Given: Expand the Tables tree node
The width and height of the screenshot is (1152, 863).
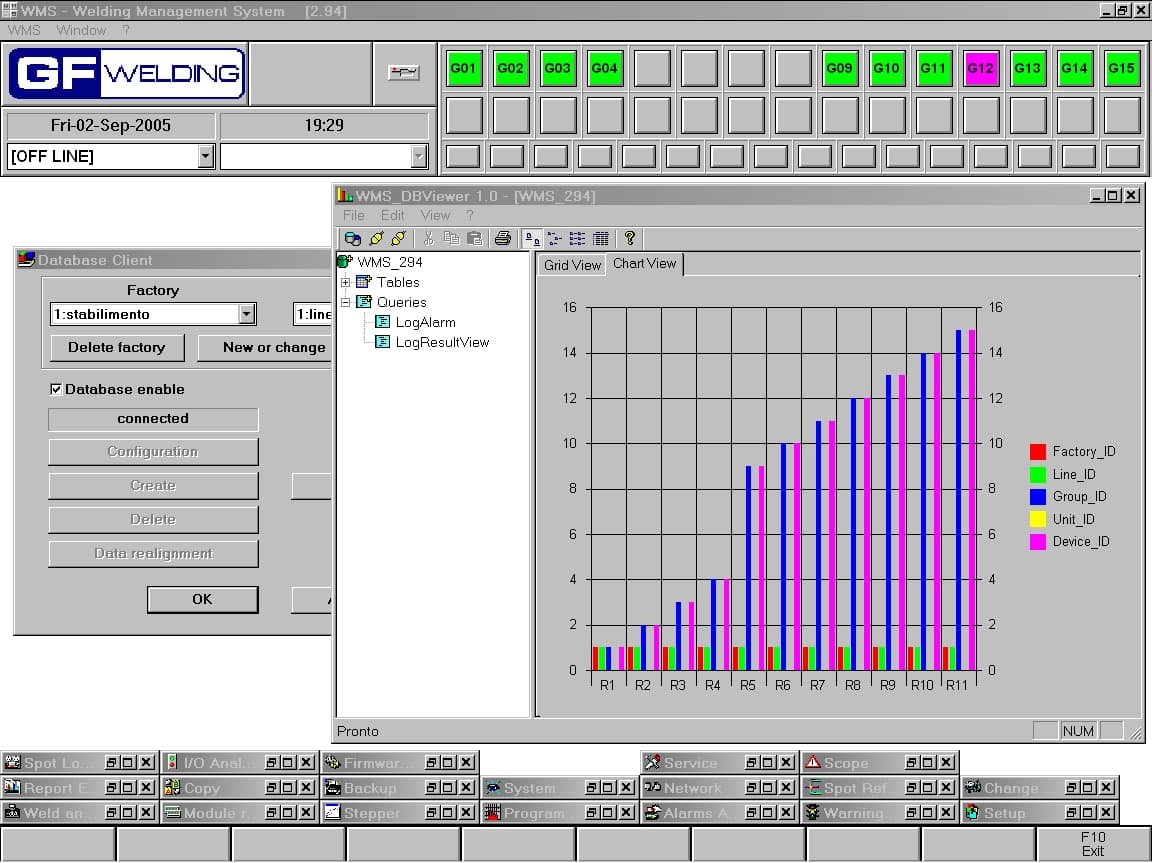Looking at the screenshot, I should tap(346, 283).
